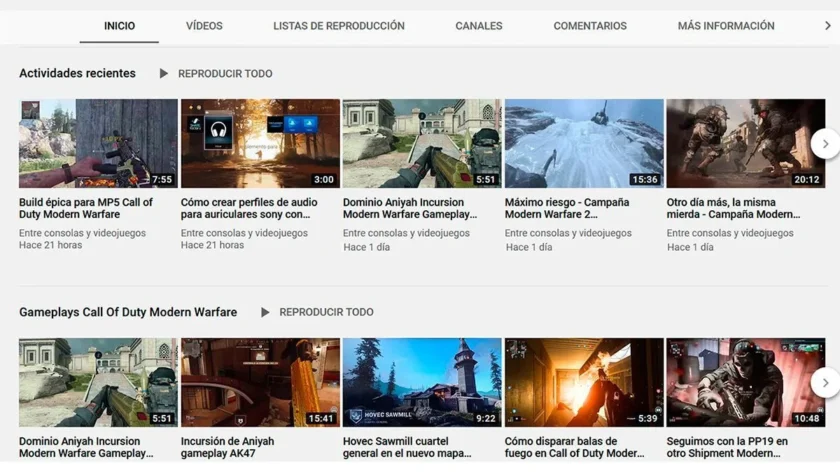Show next videos in Actividades recientes row
The height and width of the screenshot is (473, 840).
point(825,144)
